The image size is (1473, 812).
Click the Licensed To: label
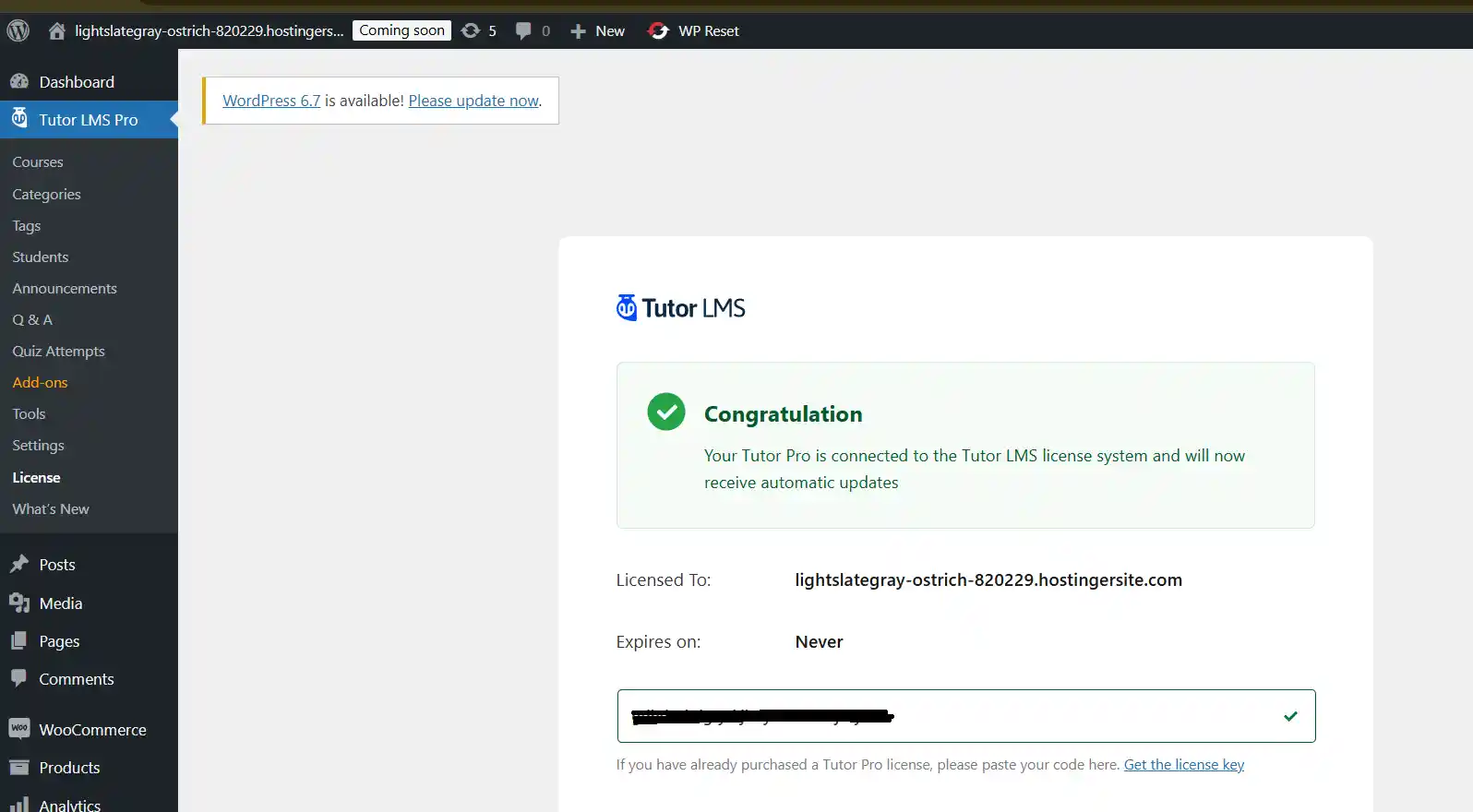(x=664, y=579)
